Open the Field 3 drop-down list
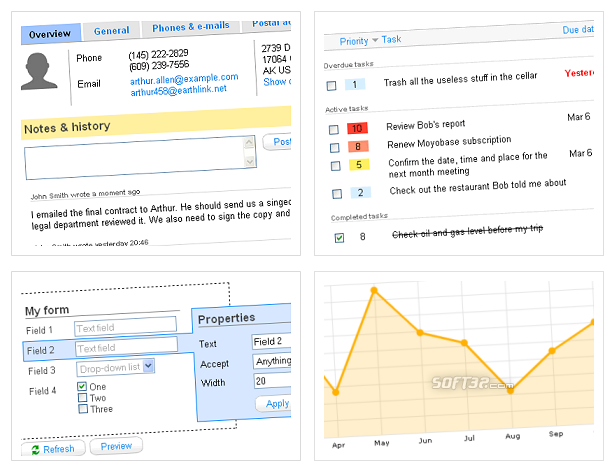The image size is (614, 471). click(x=116, y=368)
